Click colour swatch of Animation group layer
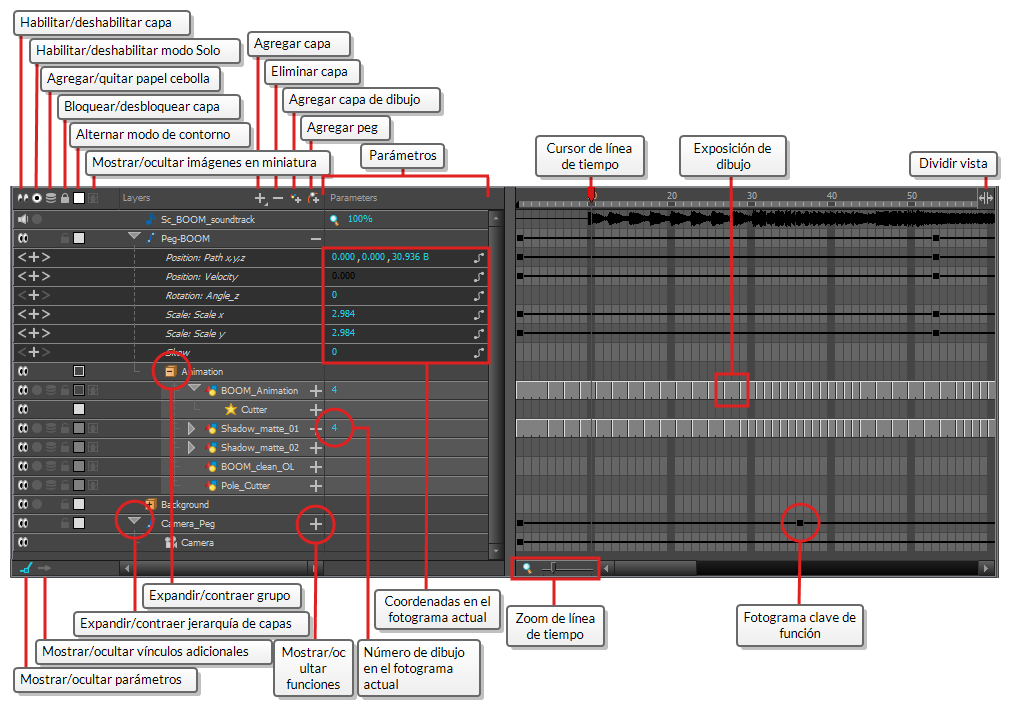Image resolution: width=1009 pixels, height=712 pixels. tap(79, 371)
